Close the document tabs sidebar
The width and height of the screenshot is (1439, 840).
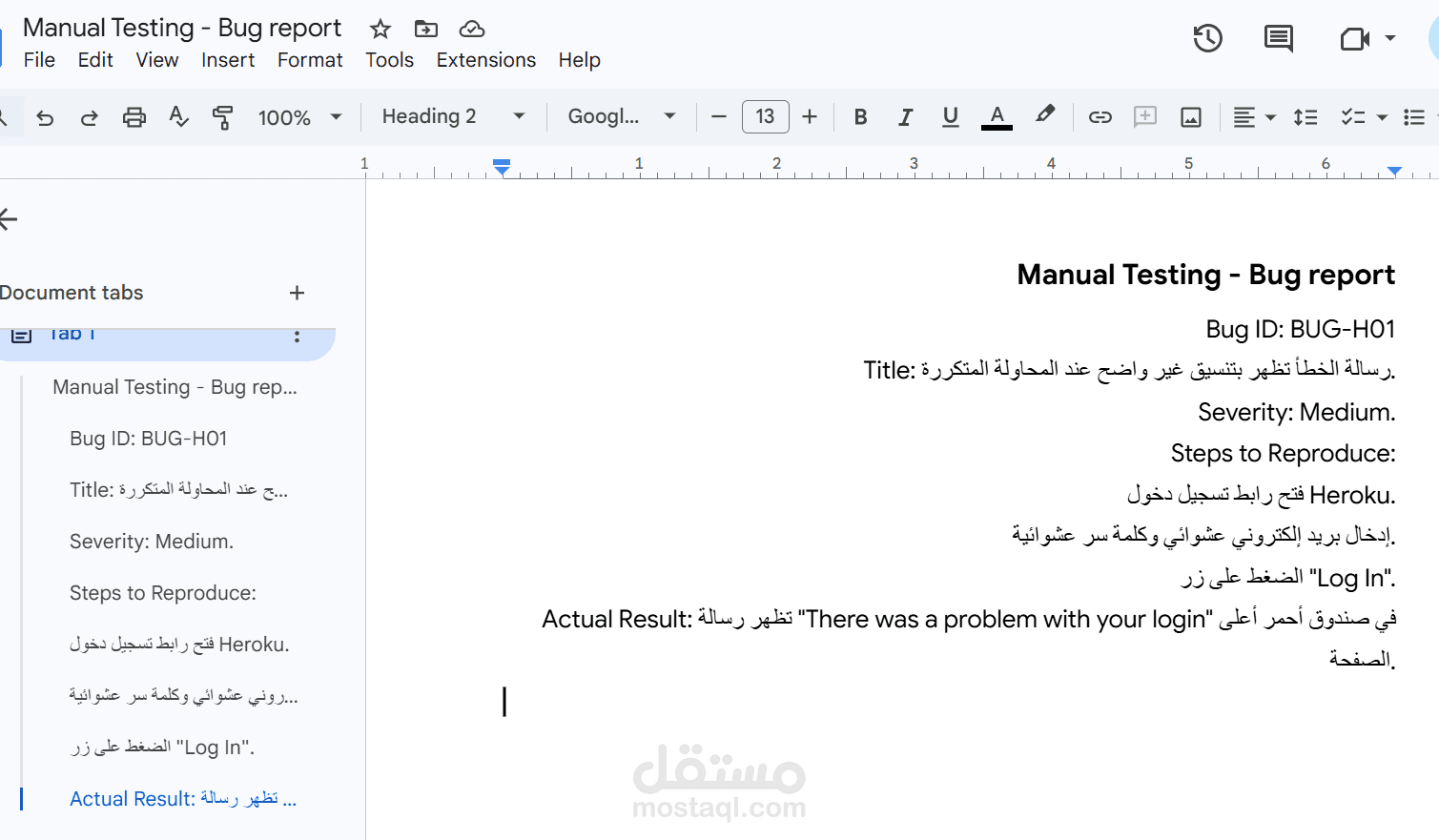coord(9,219)
